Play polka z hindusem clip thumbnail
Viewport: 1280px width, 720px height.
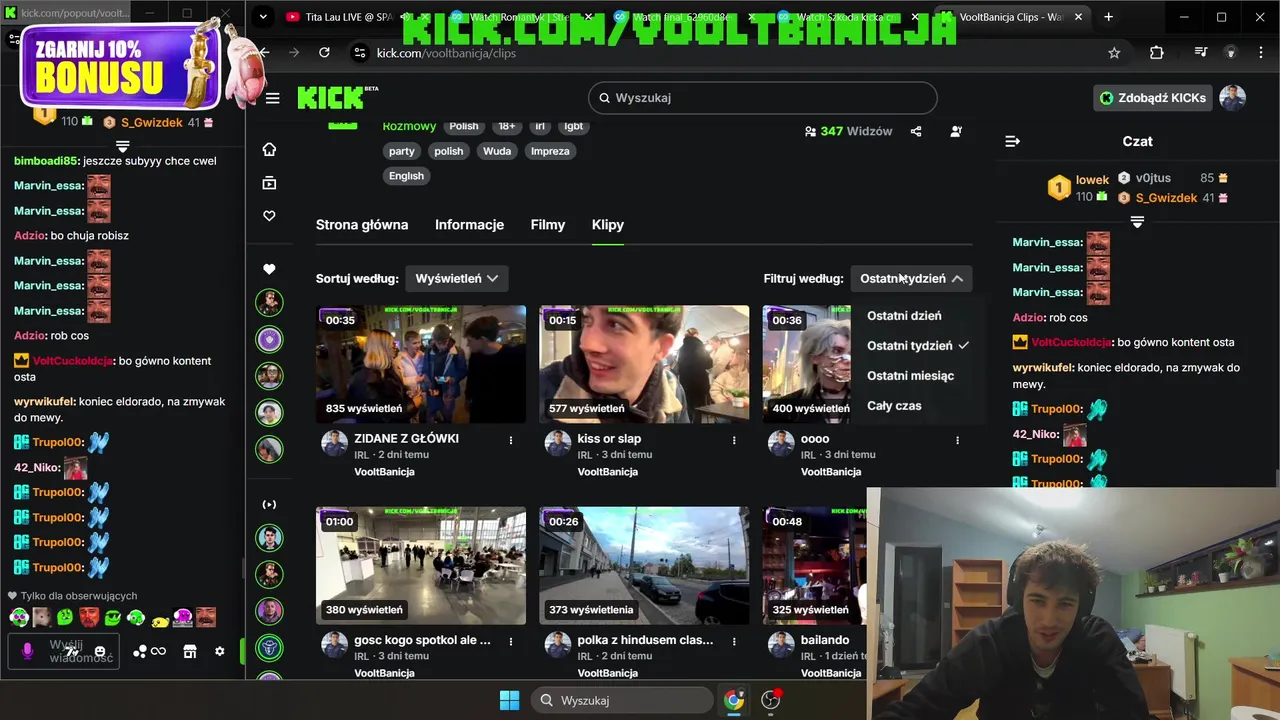[644, 565]
